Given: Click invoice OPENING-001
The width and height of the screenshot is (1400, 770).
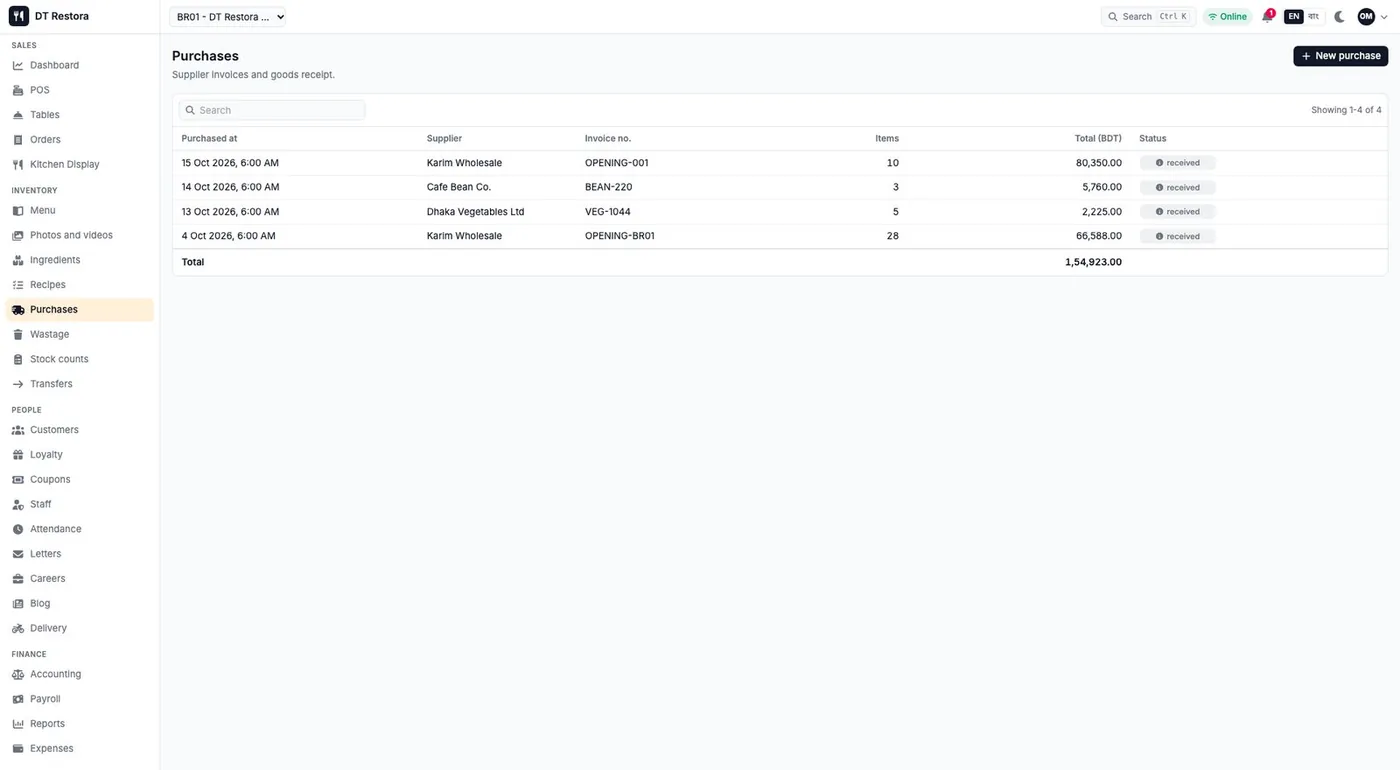Looking at the screenshot, I should tap(617, 163).
